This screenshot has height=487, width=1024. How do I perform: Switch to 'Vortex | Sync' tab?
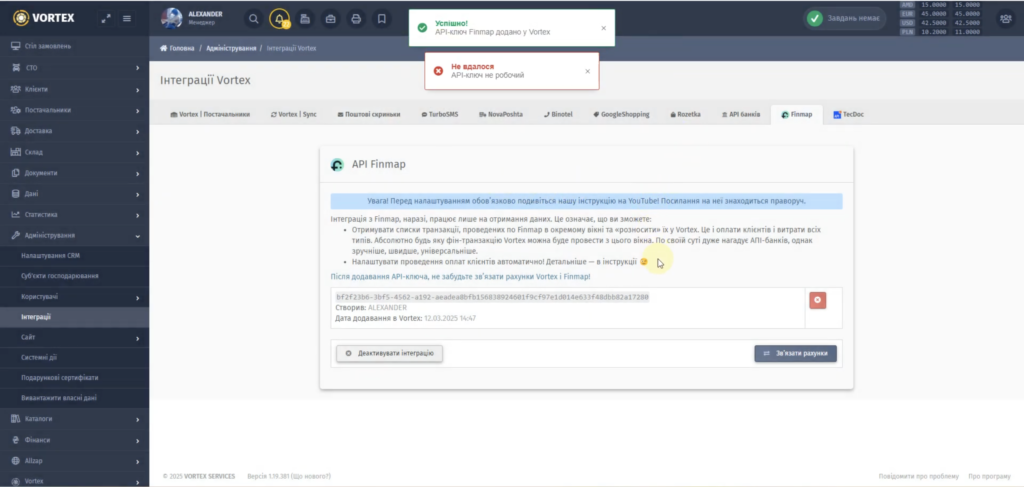pos(293,114)
